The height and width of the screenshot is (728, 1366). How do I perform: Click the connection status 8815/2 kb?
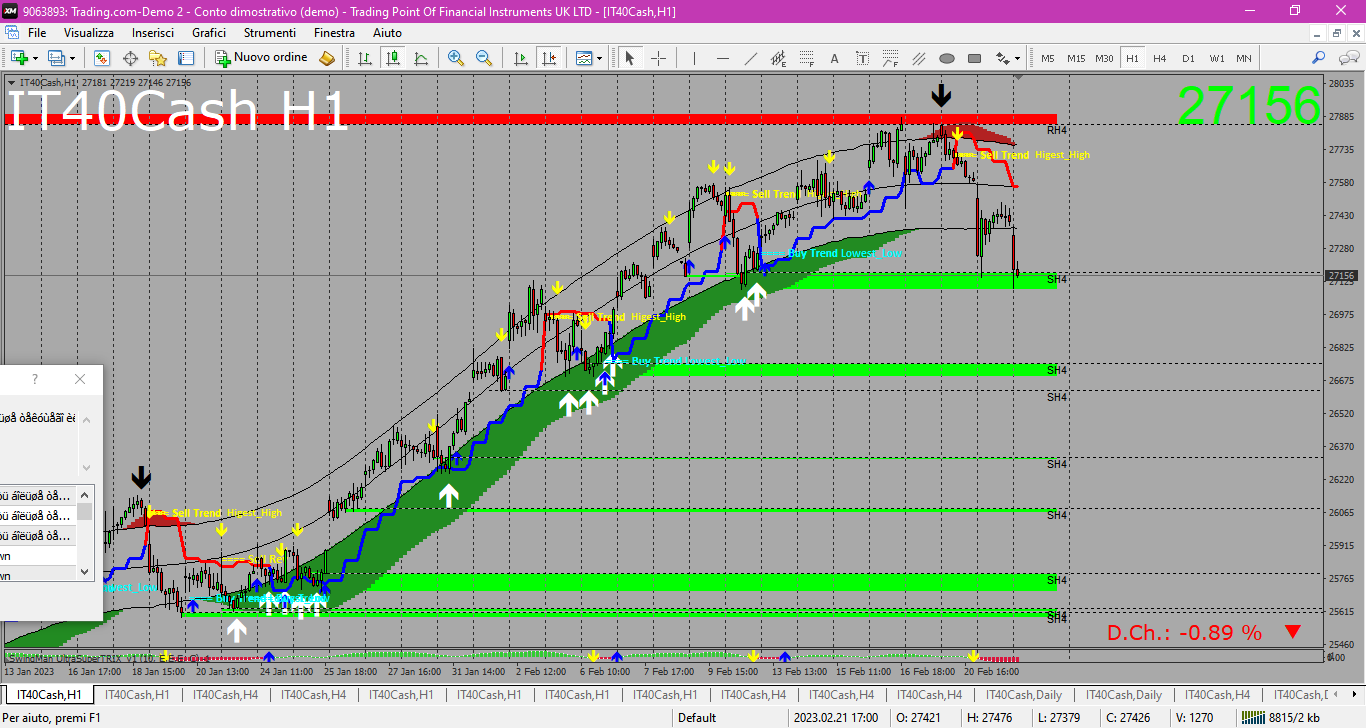[x=1279, y=717]
